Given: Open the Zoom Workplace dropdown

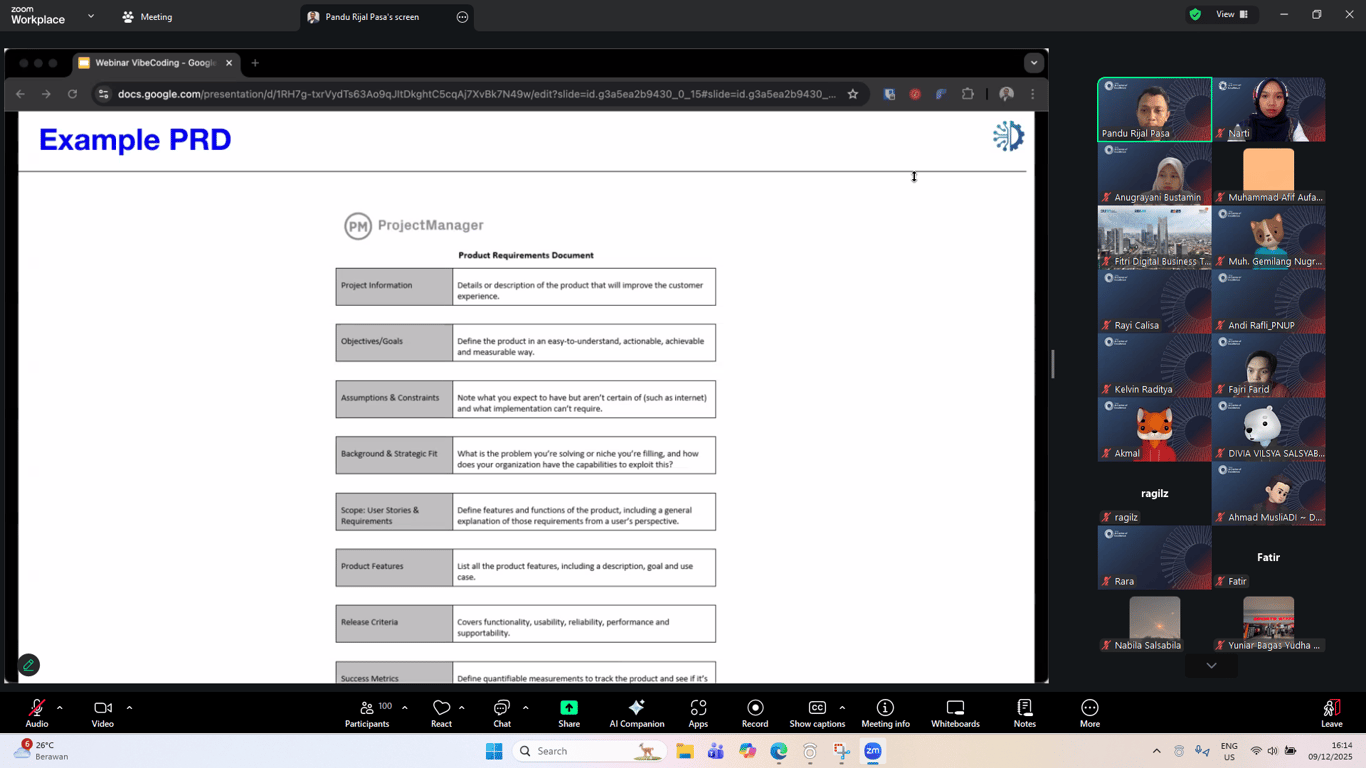Looking at the screenshot, I should [x=90, y=17].
